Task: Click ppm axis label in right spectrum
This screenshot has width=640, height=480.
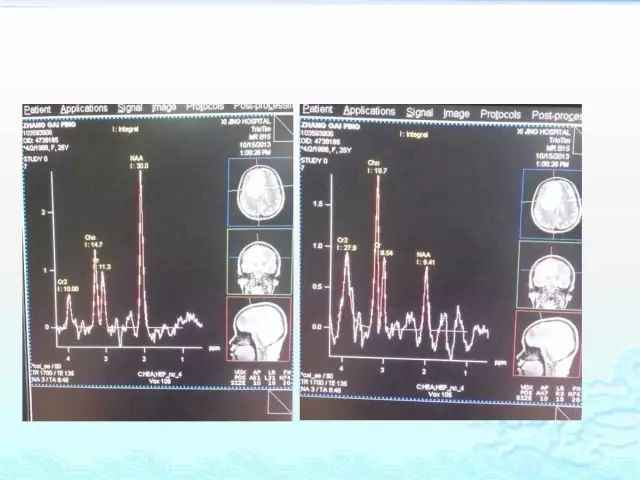Action: [501, 362]
